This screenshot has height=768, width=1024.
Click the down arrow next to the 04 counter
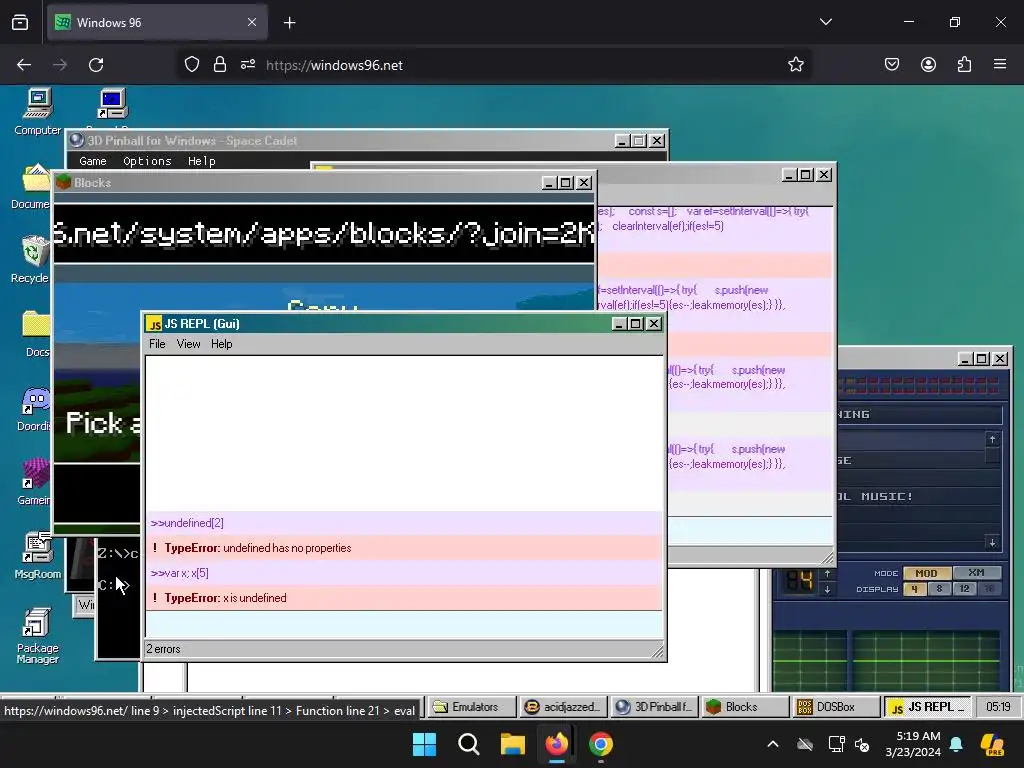coord(827,589)
